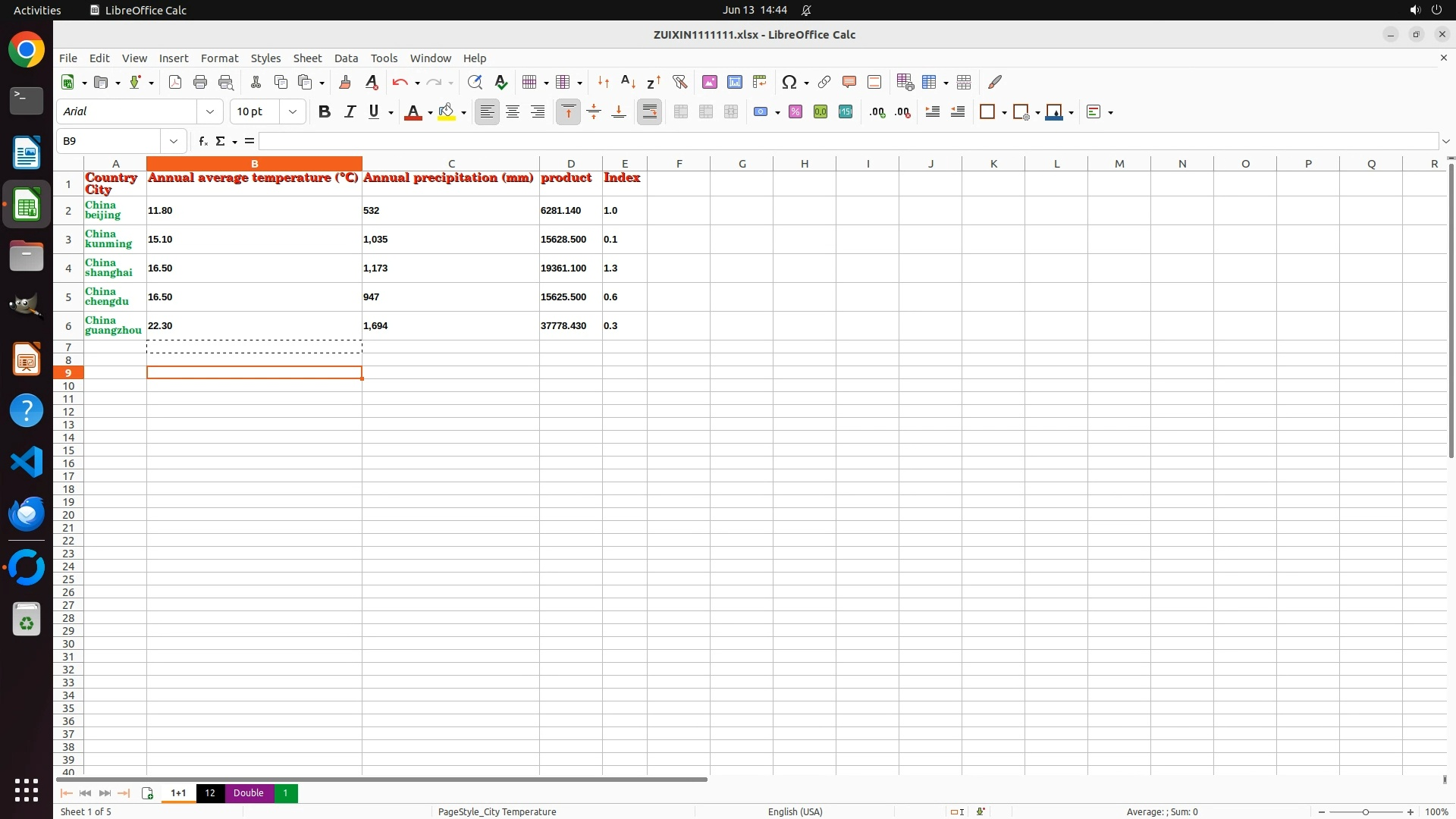Open the Font Size dropdown list

point(293,112)
